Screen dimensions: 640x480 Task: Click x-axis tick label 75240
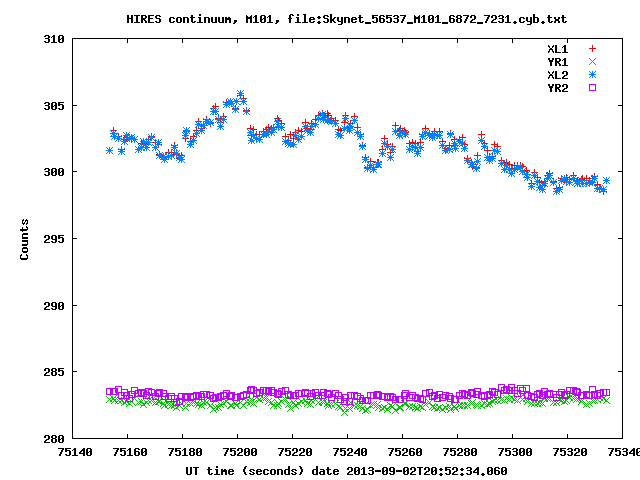coord(350,452)
